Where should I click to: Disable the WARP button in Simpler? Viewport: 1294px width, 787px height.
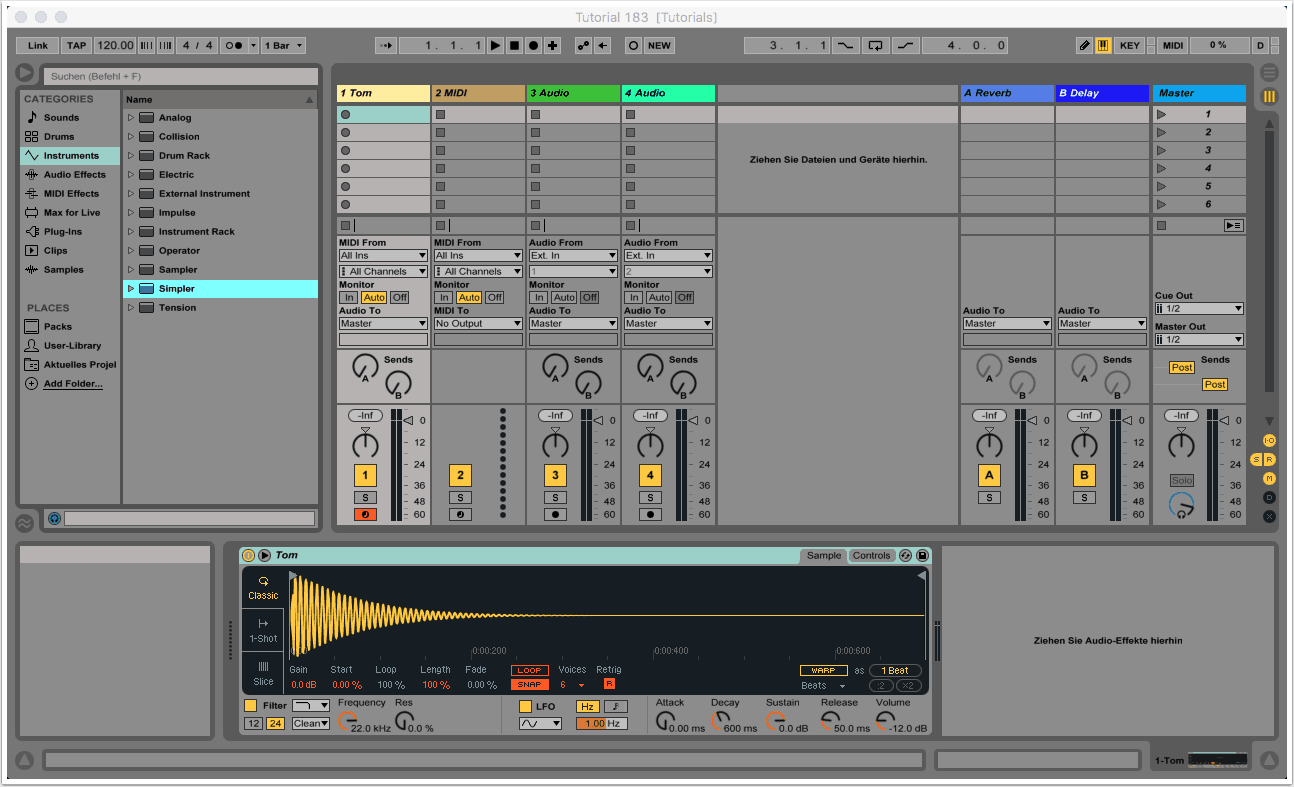[823, 671]
